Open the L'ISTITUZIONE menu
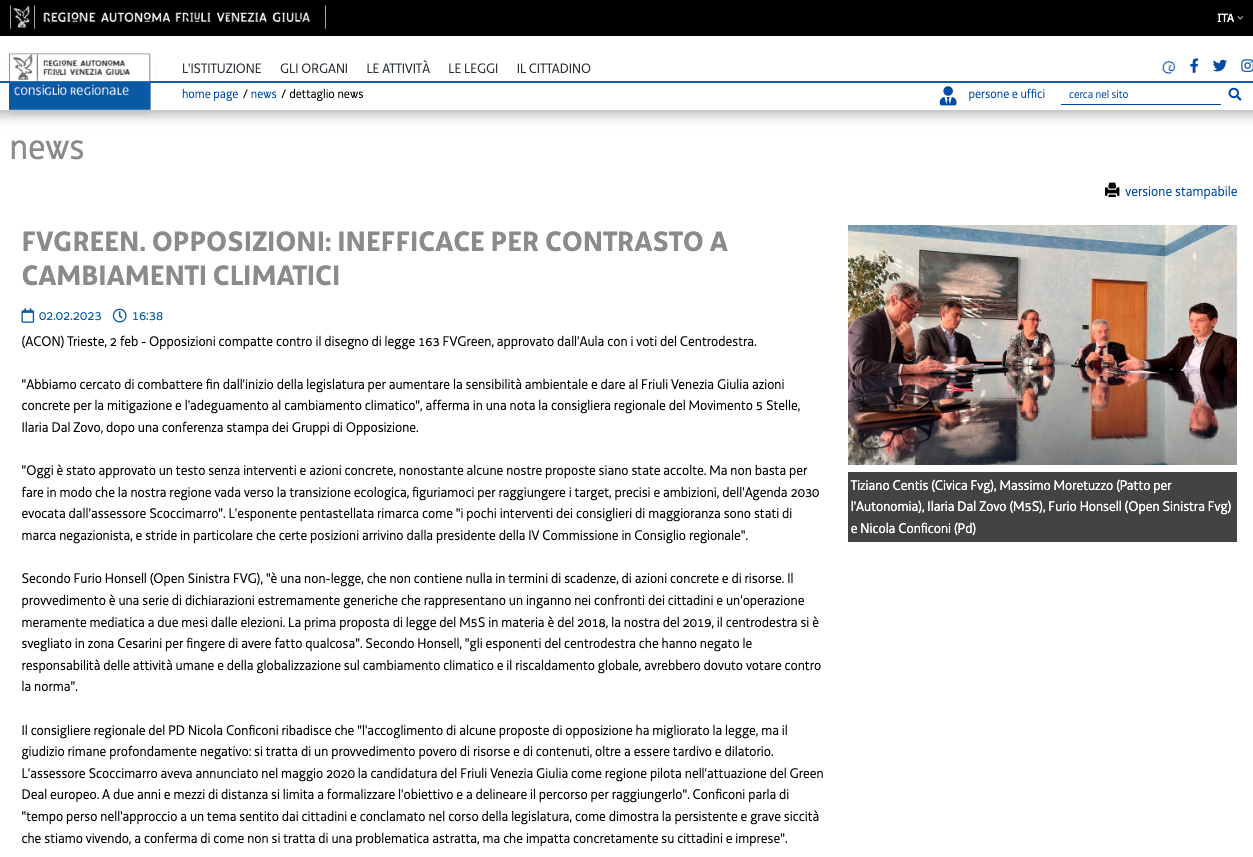Image resolution: width=1253 pixels, height=857 pixels. [x=221, y=68]
